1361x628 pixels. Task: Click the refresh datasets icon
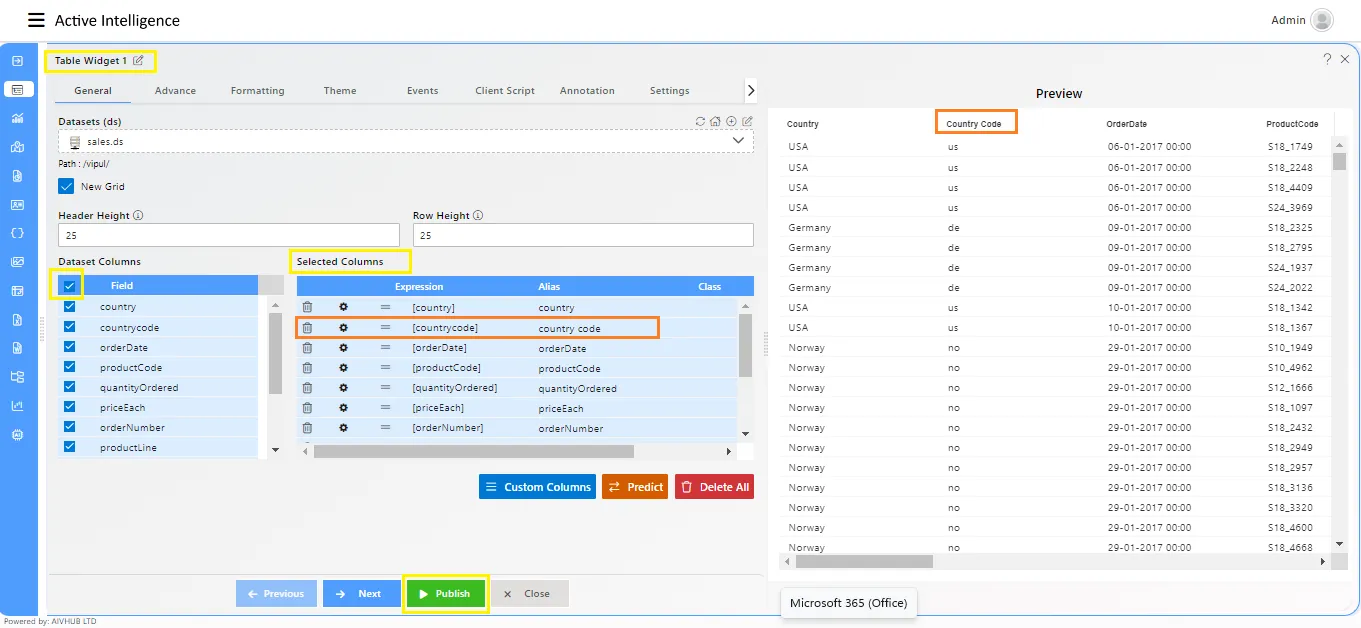point(701,122)
